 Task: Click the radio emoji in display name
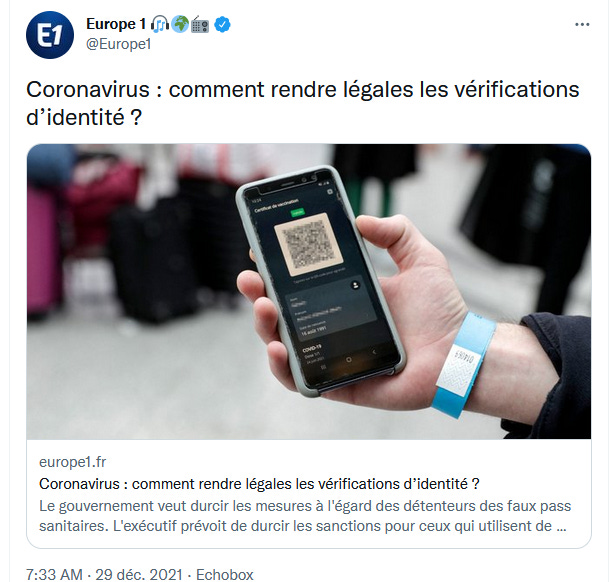click(x=200, y=24)
